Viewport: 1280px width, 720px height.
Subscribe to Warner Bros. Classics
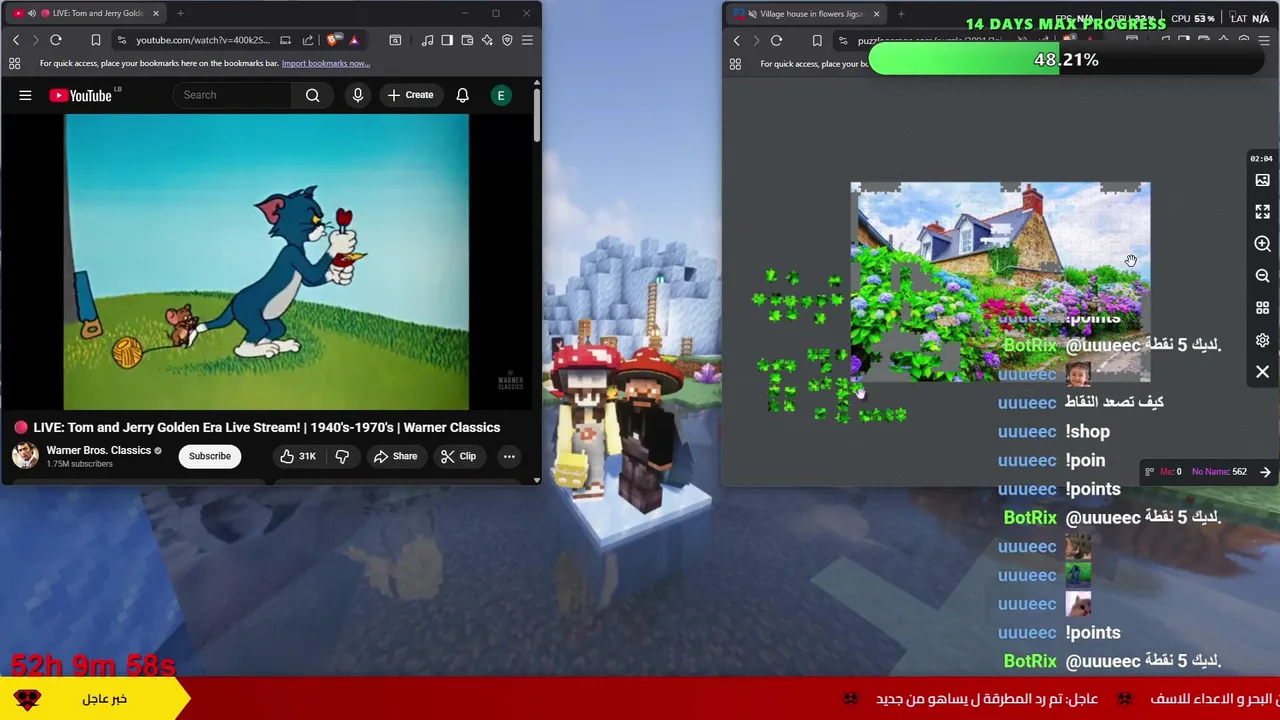click(x=210, y=456)
